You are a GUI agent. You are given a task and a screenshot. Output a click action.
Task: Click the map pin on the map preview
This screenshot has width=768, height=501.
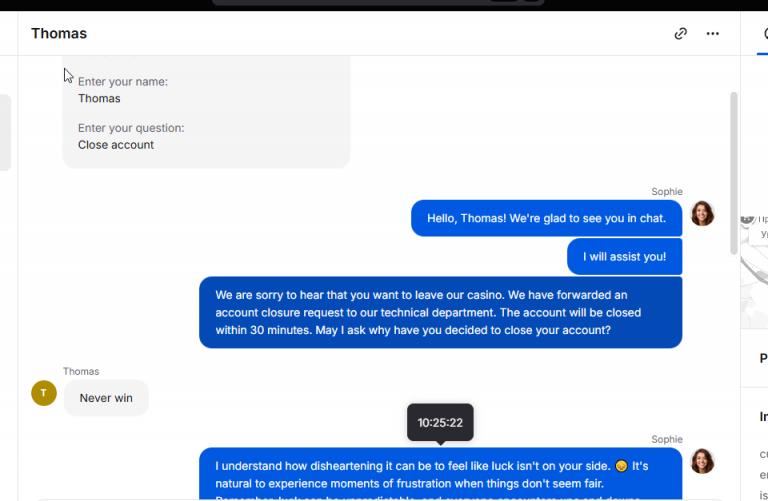pos(747,218)
